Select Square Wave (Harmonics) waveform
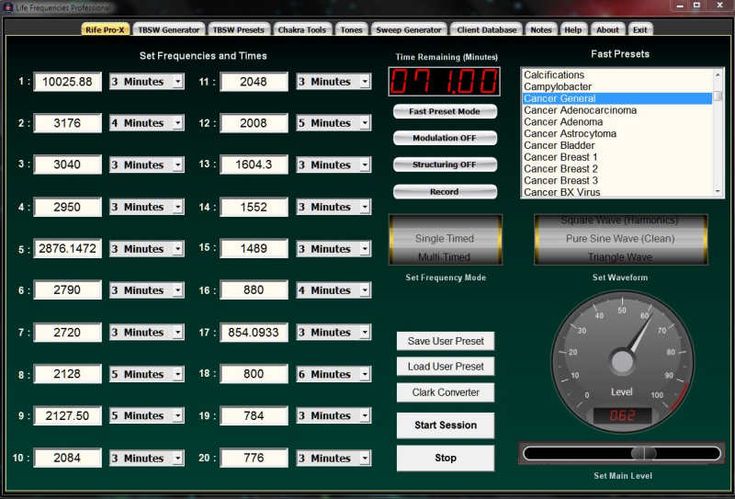The width and height of the screenshot is (735, 499). 620,220
